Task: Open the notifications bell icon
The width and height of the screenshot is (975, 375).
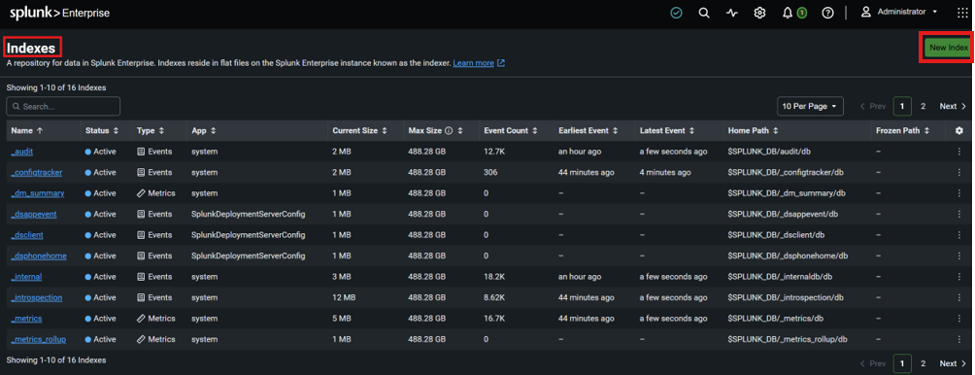Action: [787, 12]
